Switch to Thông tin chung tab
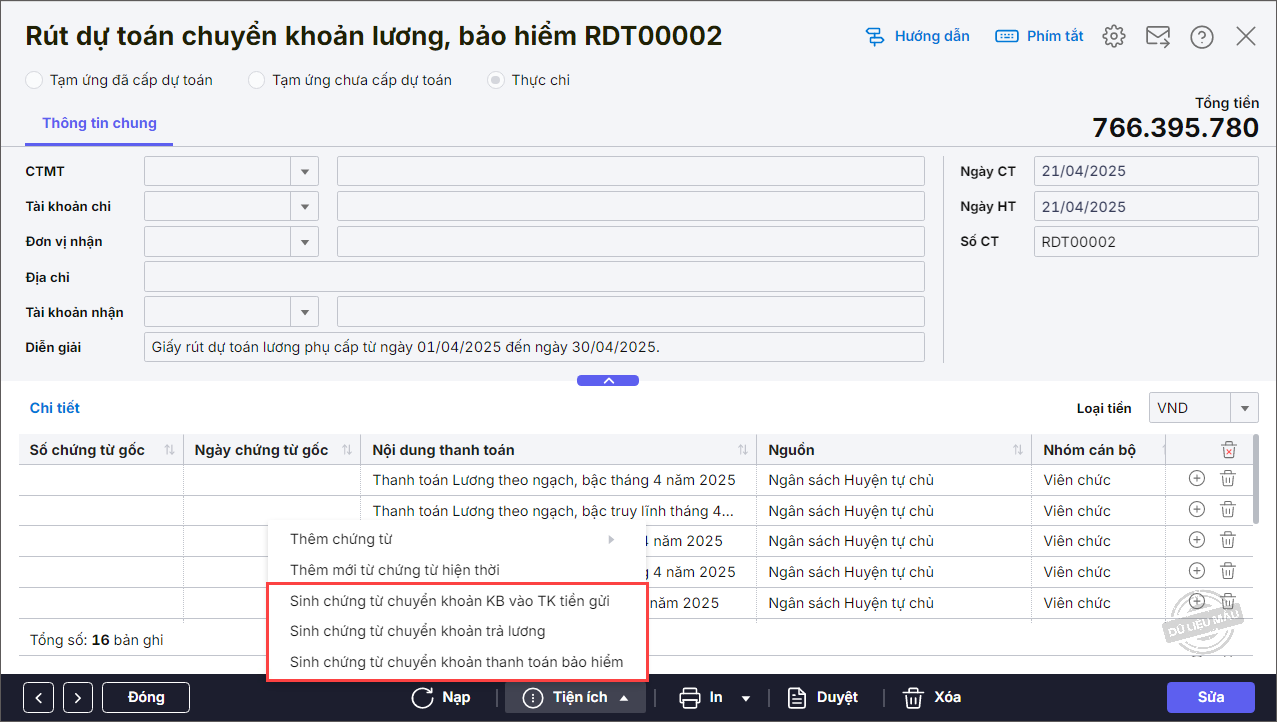 tap(99, 123)
